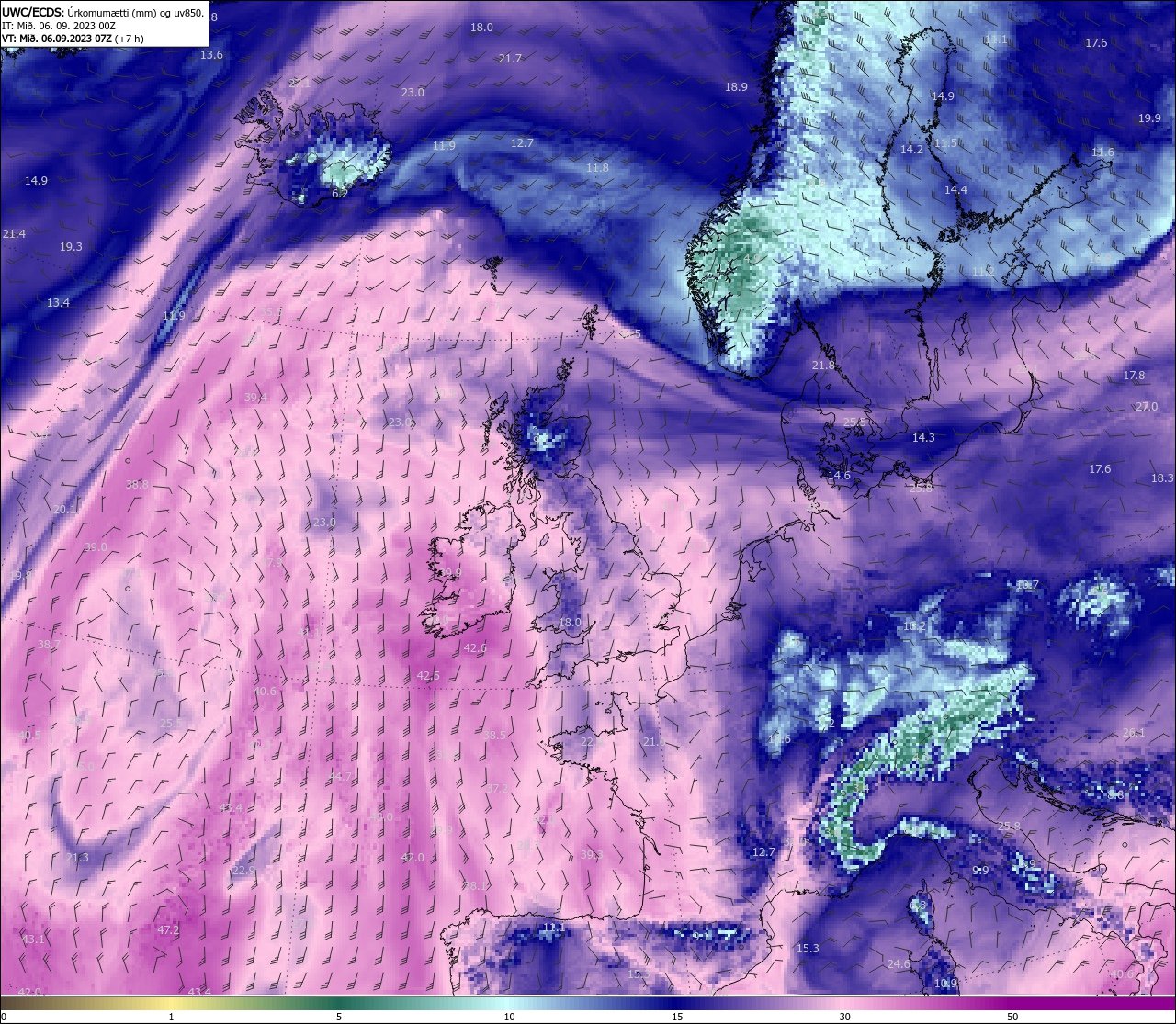Click the 10.9 value near Sardinia
The height and width of the screenshot is (1024, 1176).
coord(945,984)
